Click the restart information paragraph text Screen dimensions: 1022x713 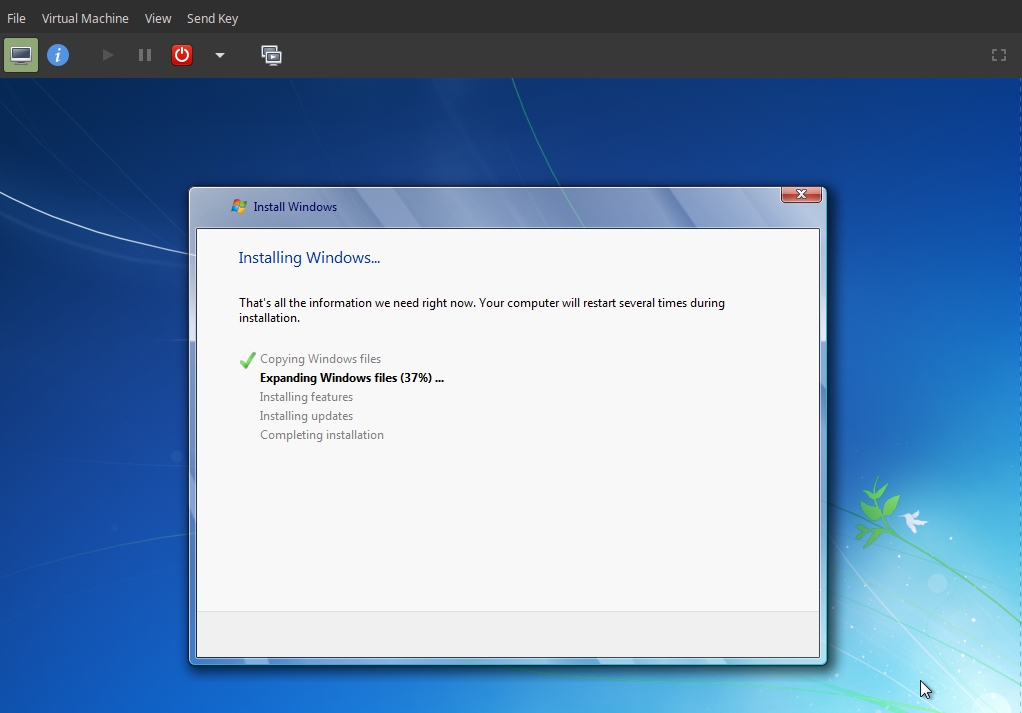[x=482, y=310]
